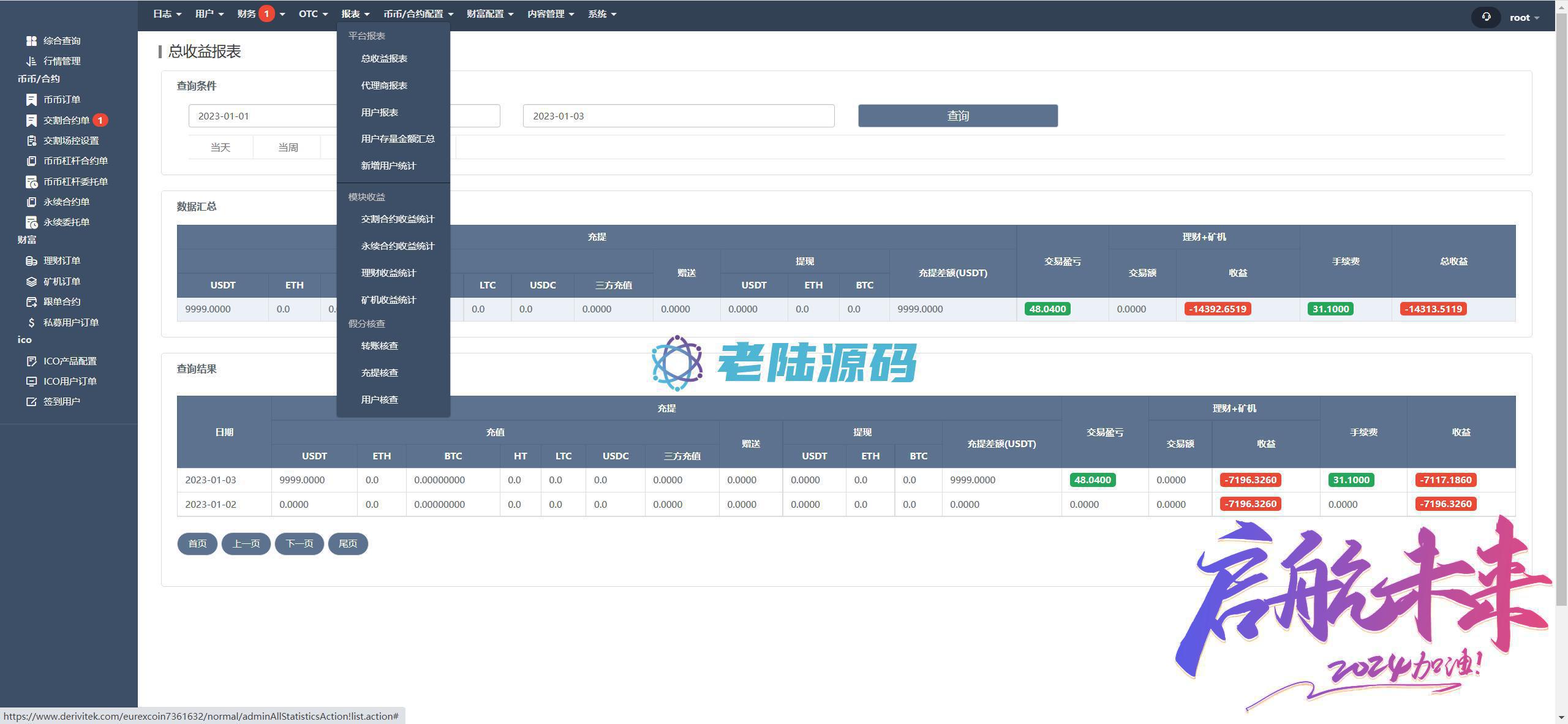
Task: Click the end date field 2023-01-03
Action: [x=679, y=116]
